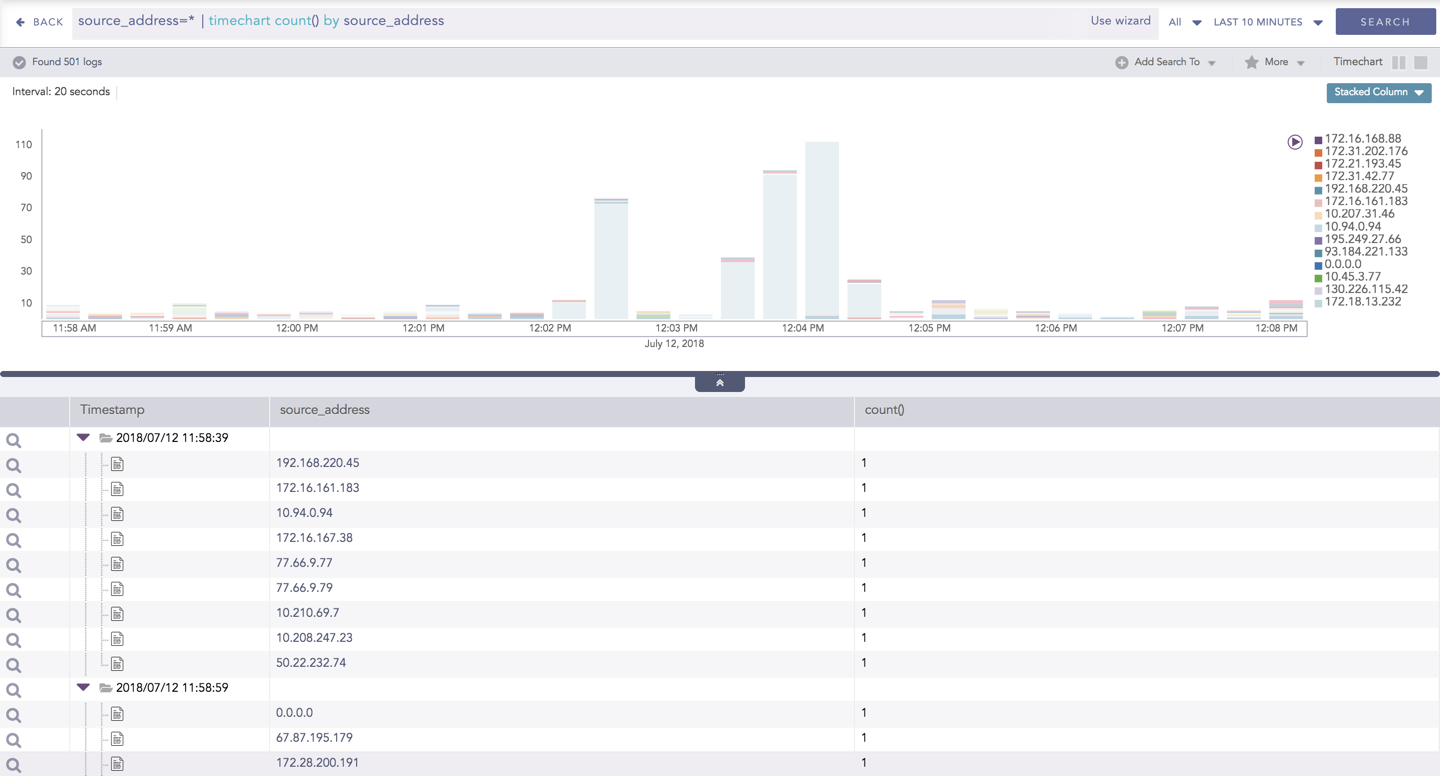Collapse chart panel with double-chevron handle
Screen dimensions: 1440x776
pyautogui.click(x=719, y=383)
